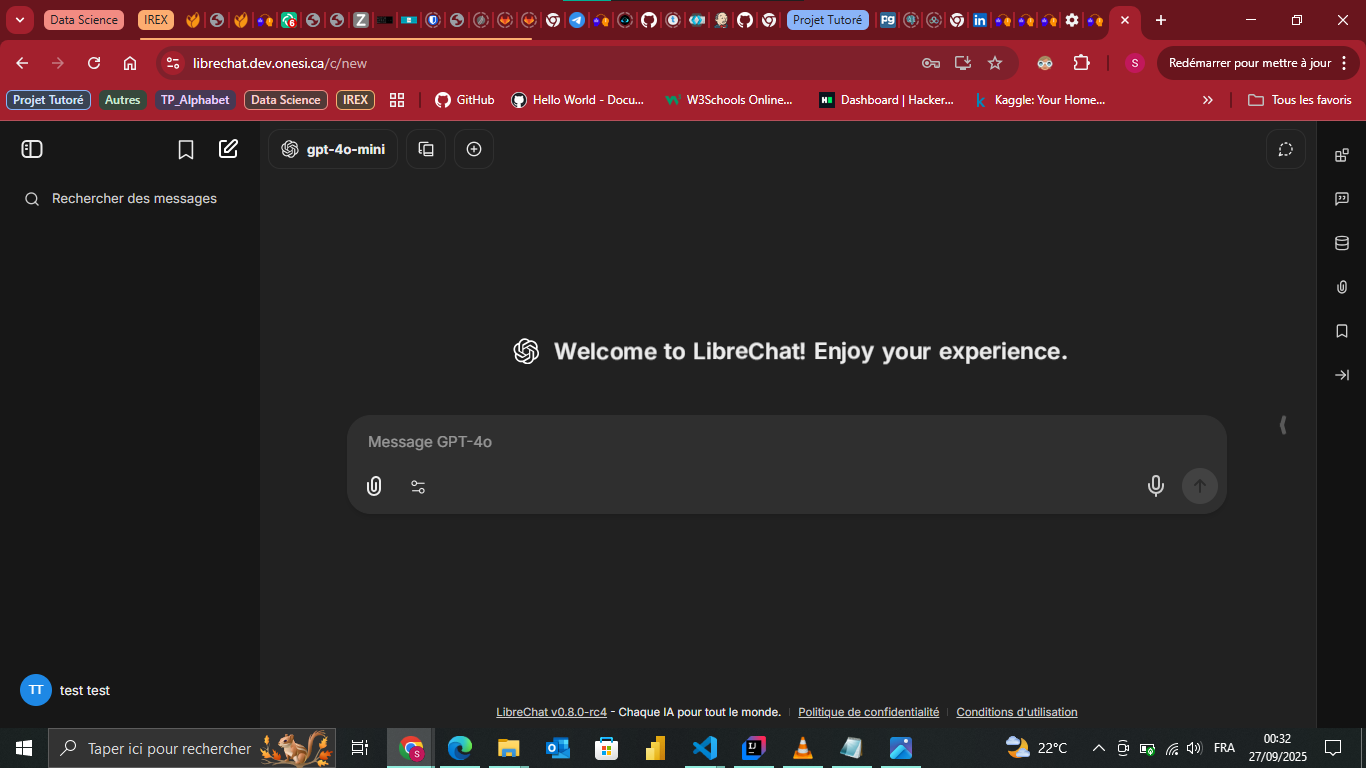Select the Data Science tab group

pos(84,20)
